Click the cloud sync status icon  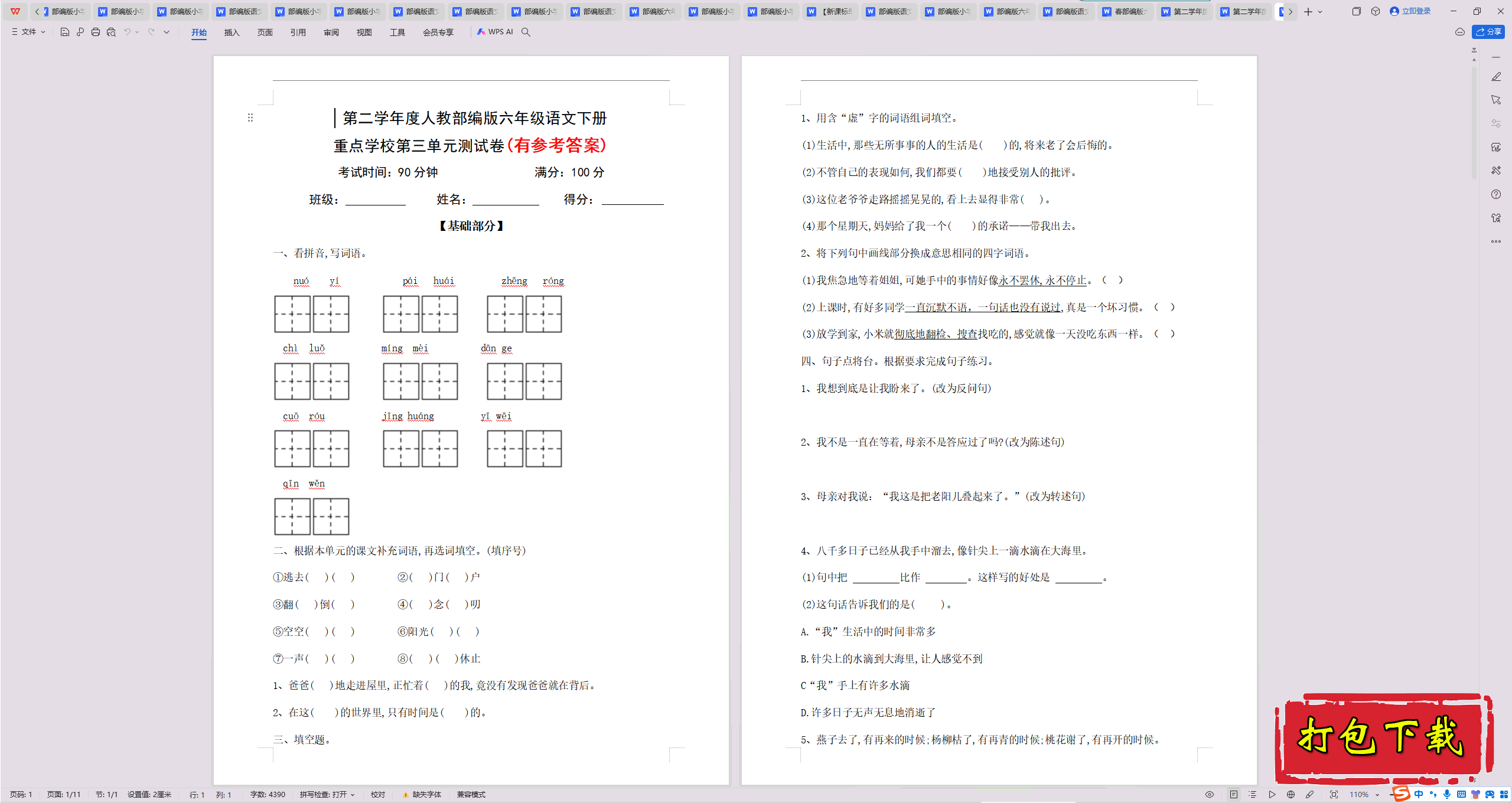point(1460,32)
